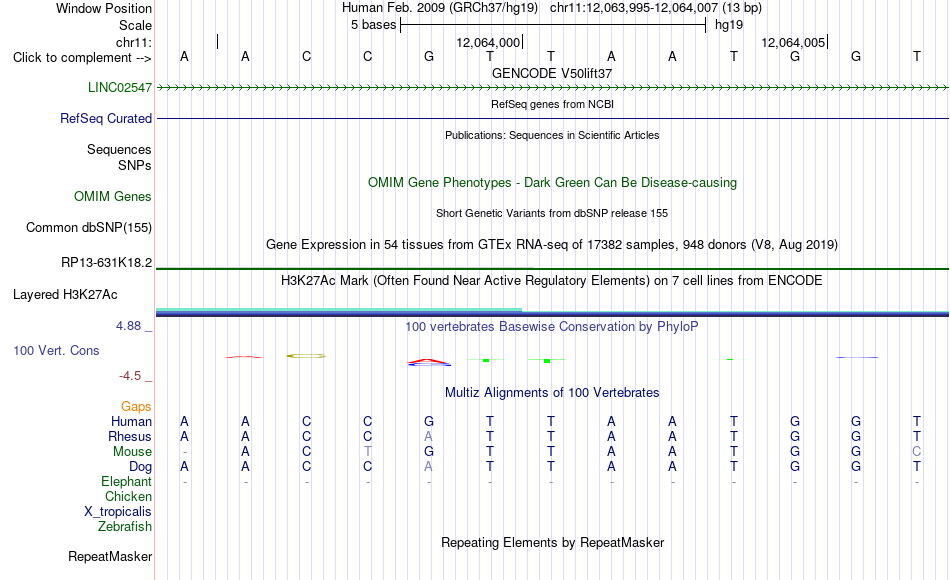Click the Scale label
This screenshot has width=950, height=580.
pos(135,25)
